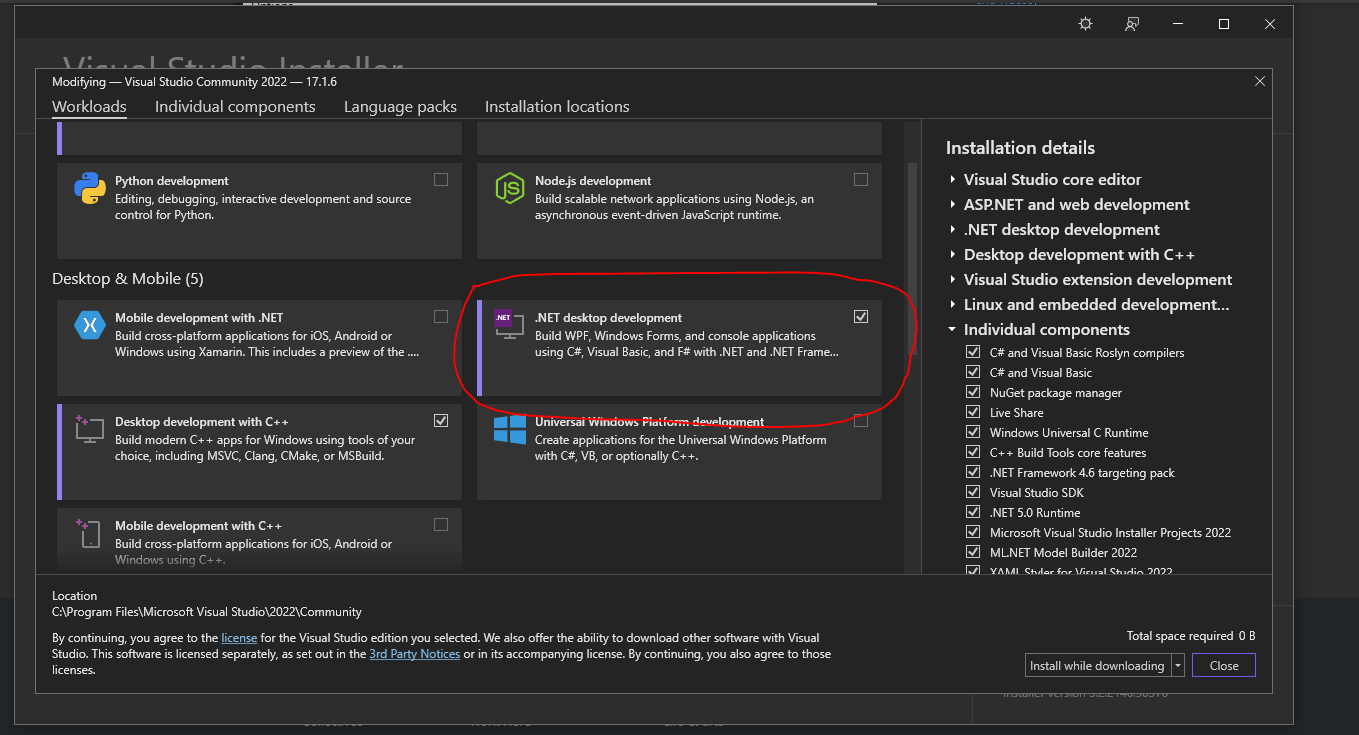Check Mobile development with C++ workload
1359x735 pixels.
click(x=441, y=525)
